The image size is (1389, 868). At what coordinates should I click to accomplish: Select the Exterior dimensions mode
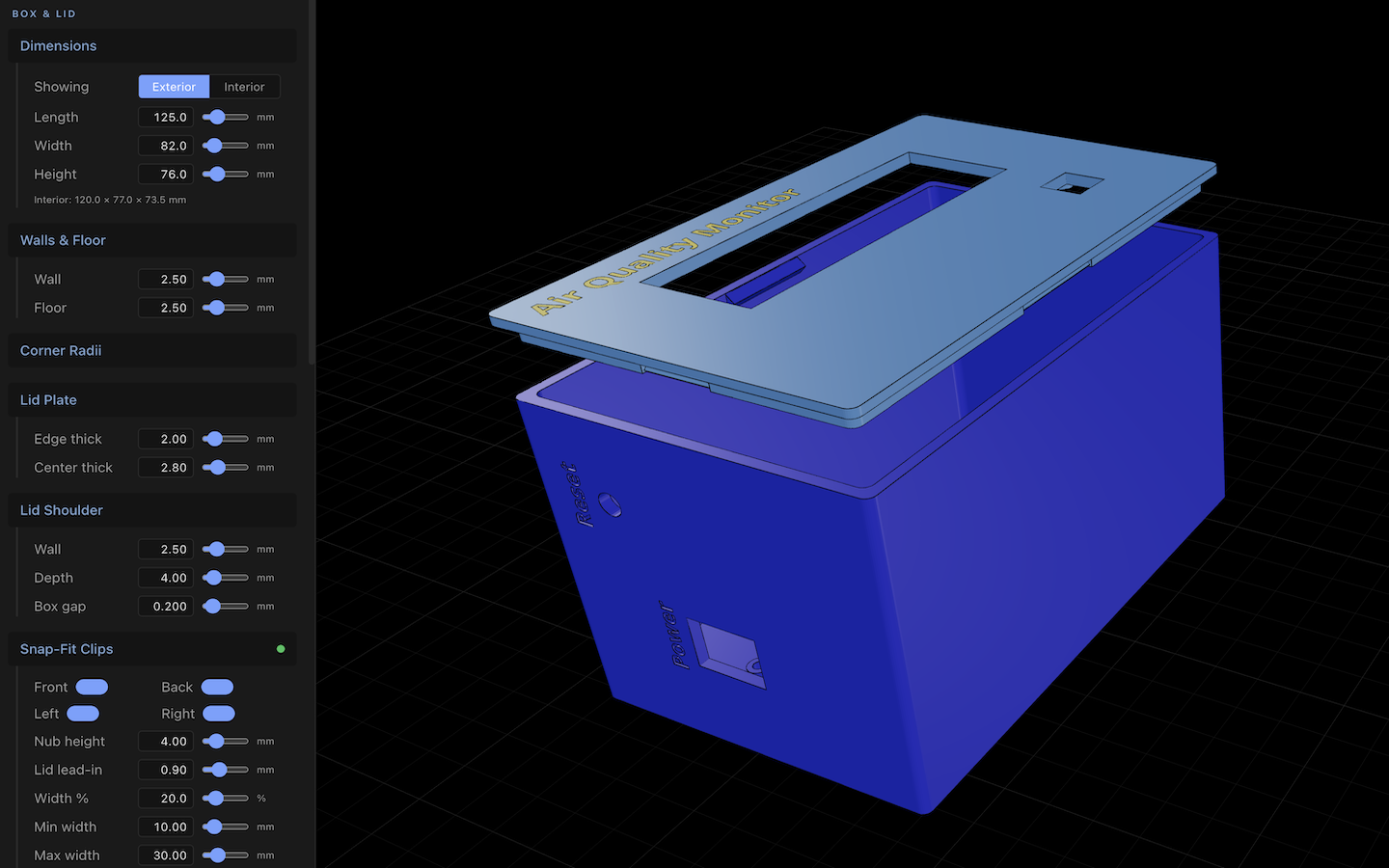click(x=174, y=87)
